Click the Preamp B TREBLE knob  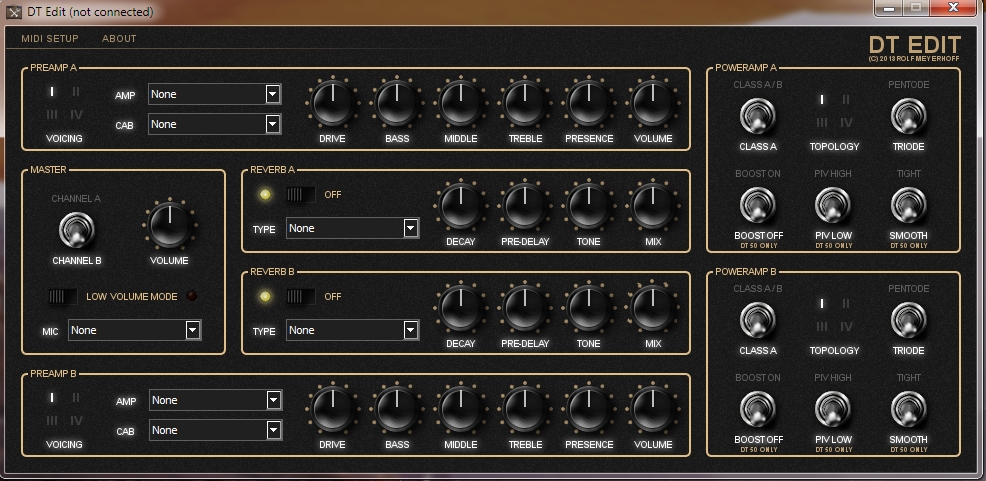(525, 409)
